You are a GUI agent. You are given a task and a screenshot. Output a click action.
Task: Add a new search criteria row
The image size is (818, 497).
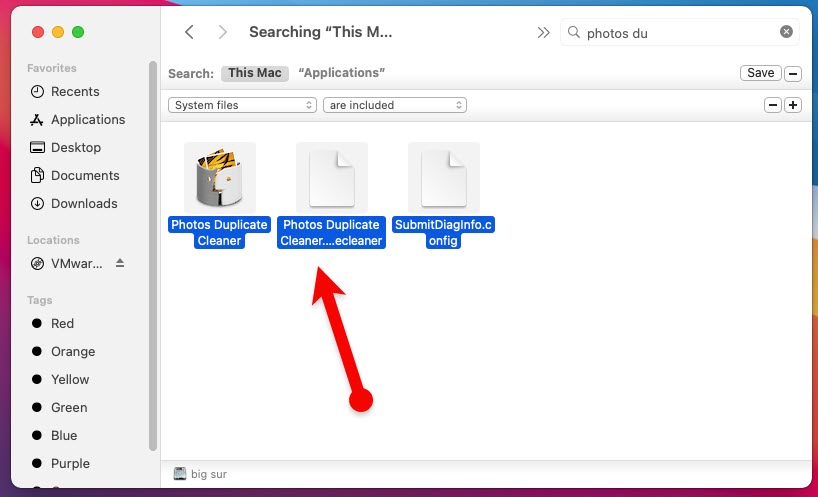pyautogui.click(x=793, y=105)
